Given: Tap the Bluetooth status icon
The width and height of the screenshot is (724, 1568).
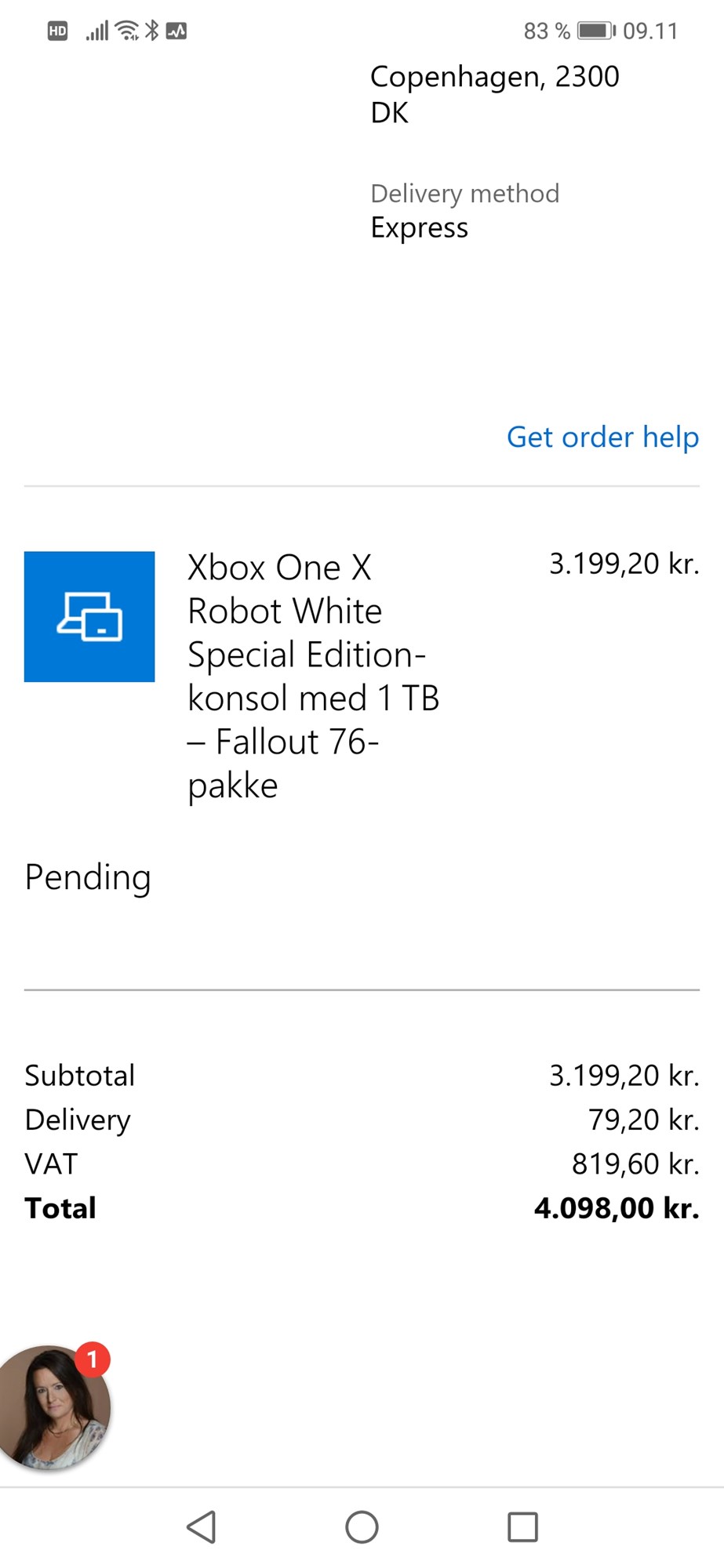Looking at the screenshot, I should pos(152,31).
